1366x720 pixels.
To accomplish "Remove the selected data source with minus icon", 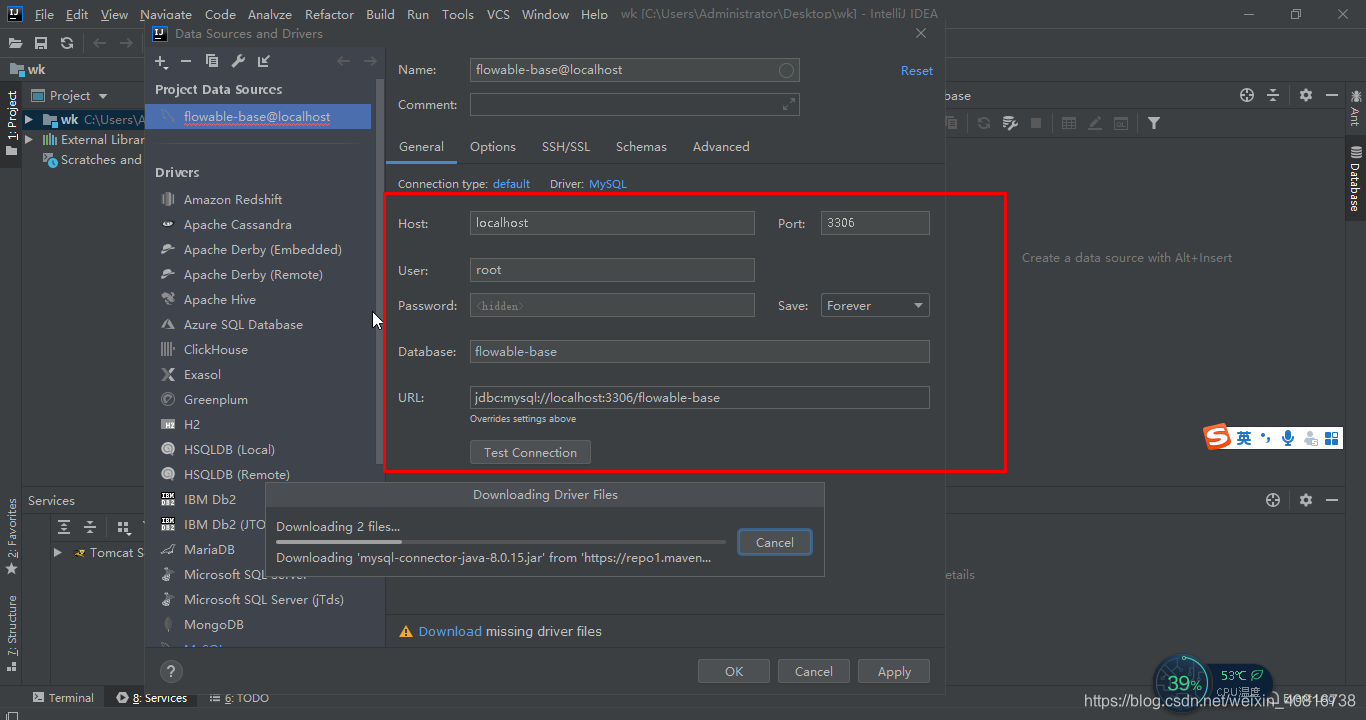I will point(187,62).
